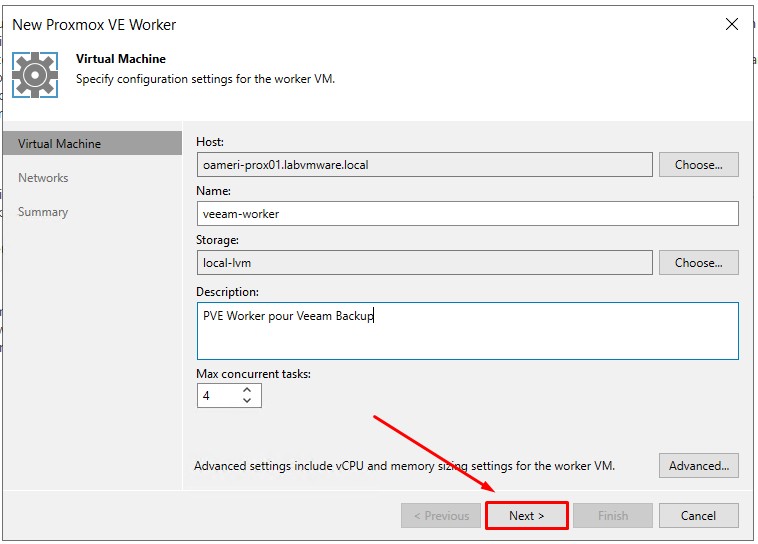Viewport: 758px width, 544px height.
Task: Click the Finish button
Action: click(x=613, y=516)
